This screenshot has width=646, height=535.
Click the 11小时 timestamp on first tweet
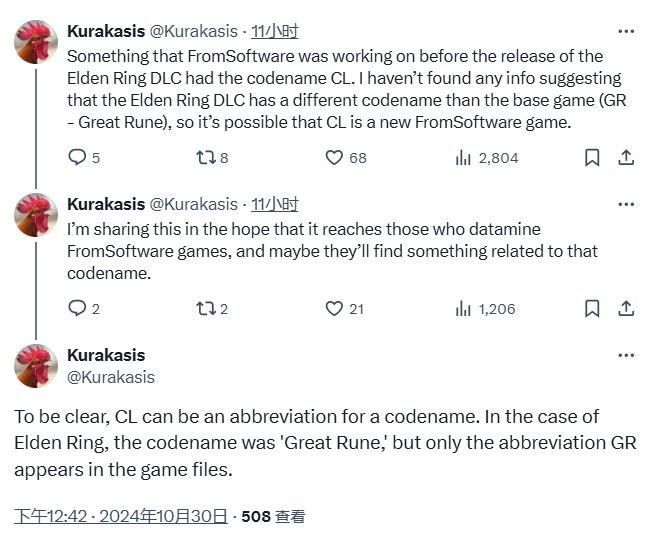[x=274, y=31]
